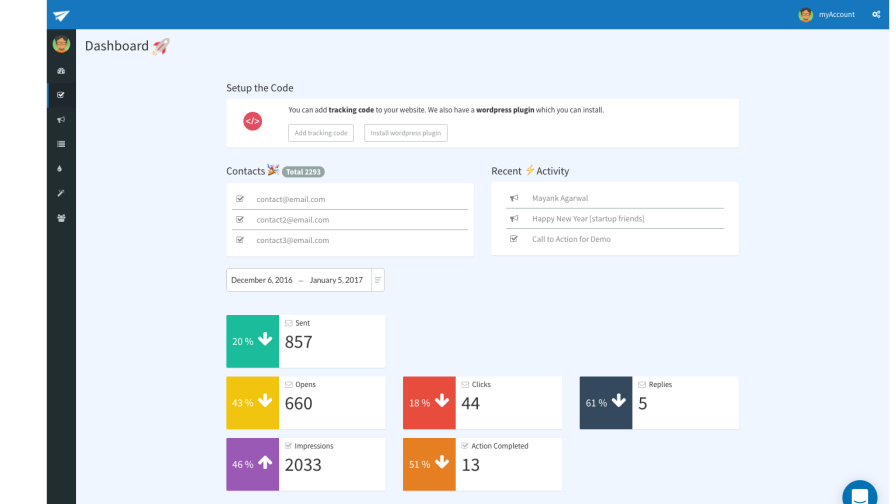The height and width of the screenshot is (504, 896).
Task: Open contact@email.com contact
Action: pyautogui.click(x=291, y=199)
